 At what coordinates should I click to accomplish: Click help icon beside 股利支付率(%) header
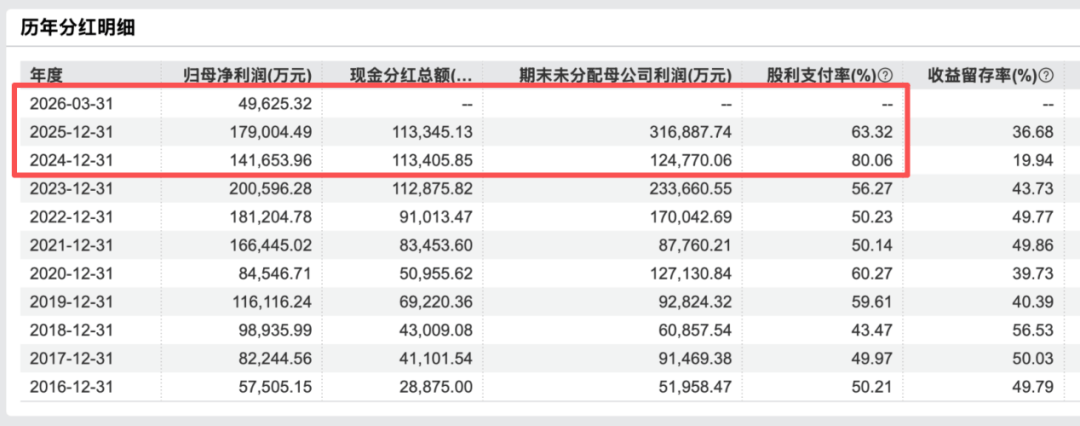(887, 76)
